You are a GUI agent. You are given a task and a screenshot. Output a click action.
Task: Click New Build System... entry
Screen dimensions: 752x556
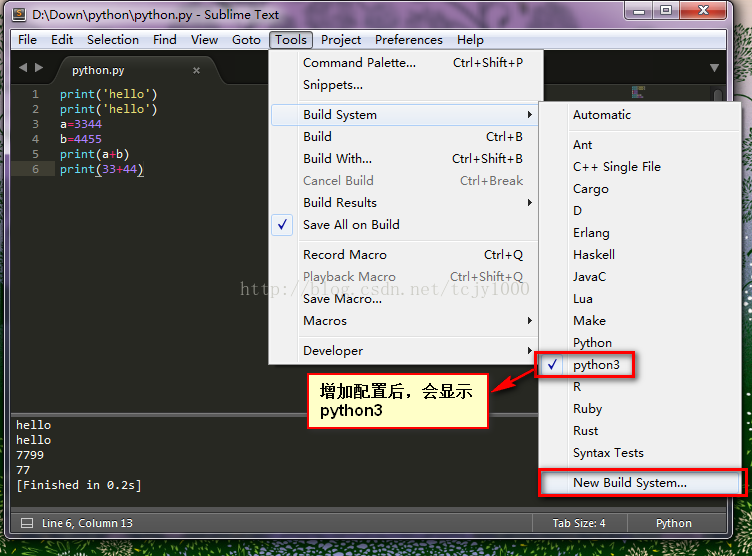640,483
